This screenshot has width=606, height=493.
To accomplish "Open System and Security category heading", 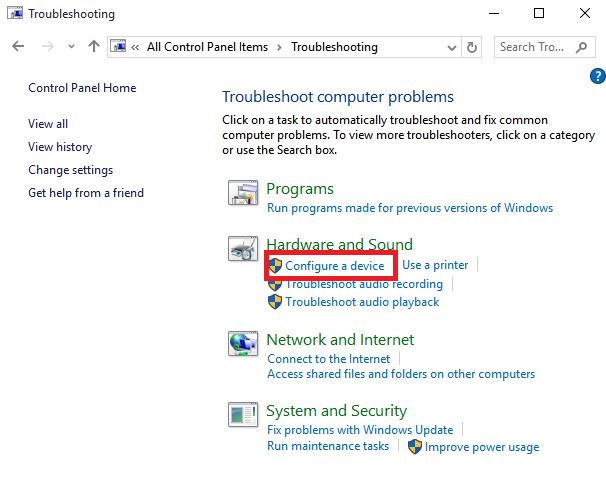I will point(337,411).
